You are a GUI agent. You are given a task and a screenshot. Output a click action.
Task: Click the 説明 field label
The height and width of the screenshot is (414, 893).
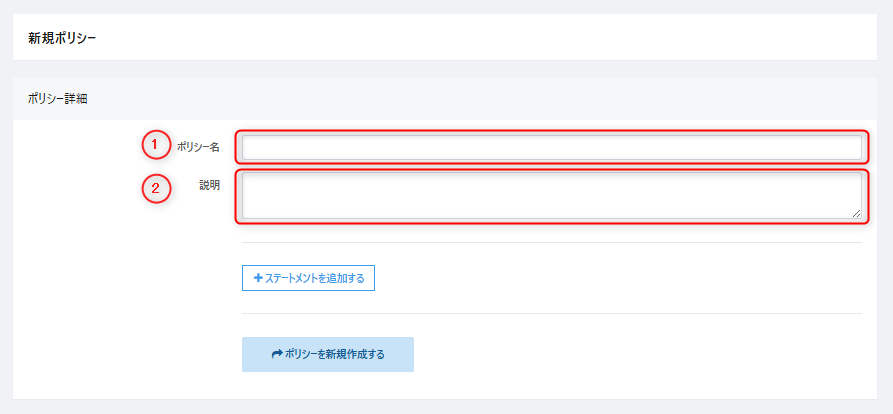(x=209, y=186)
